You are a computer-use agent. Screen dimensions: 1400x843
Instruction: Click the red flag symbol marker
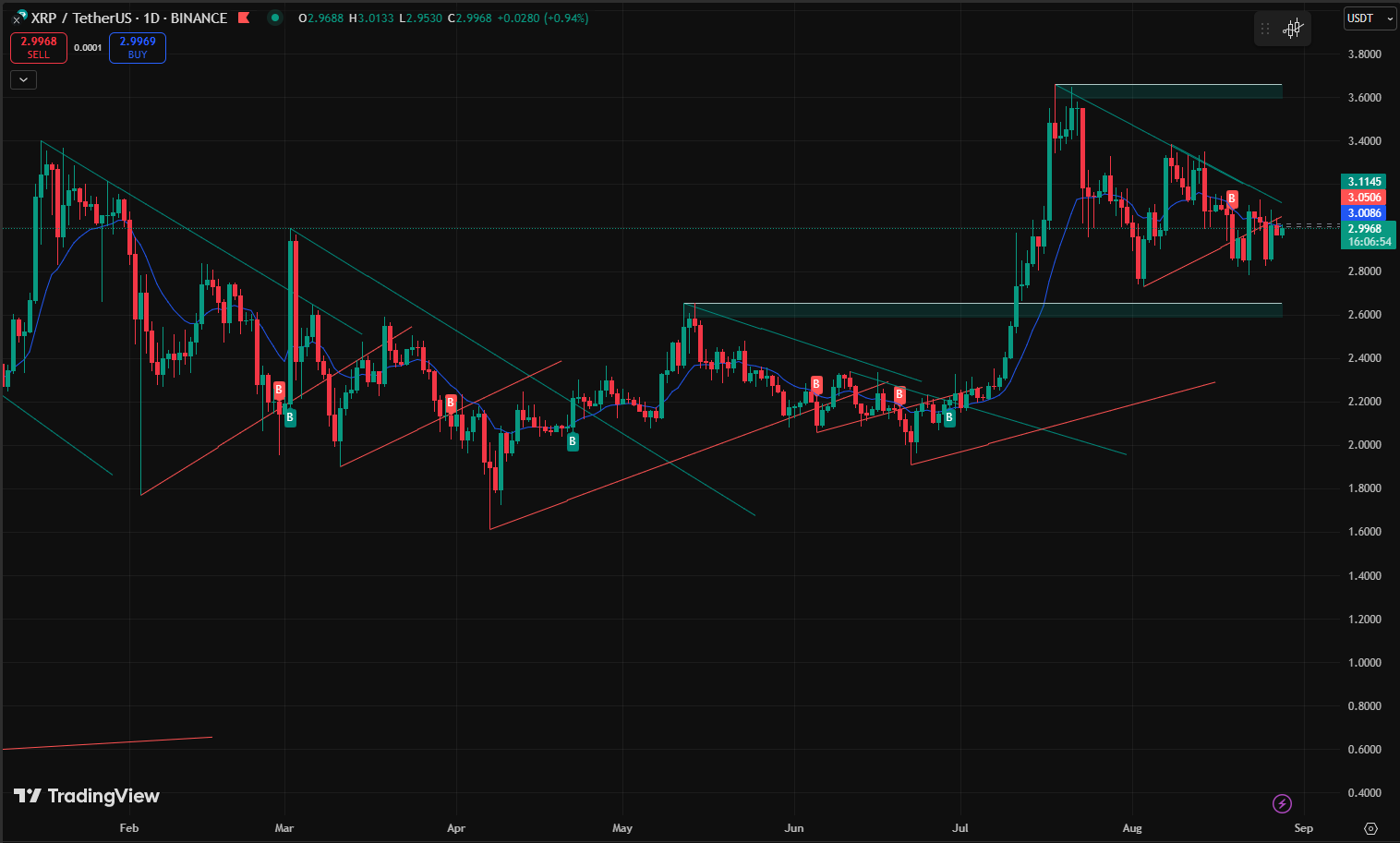244,18
